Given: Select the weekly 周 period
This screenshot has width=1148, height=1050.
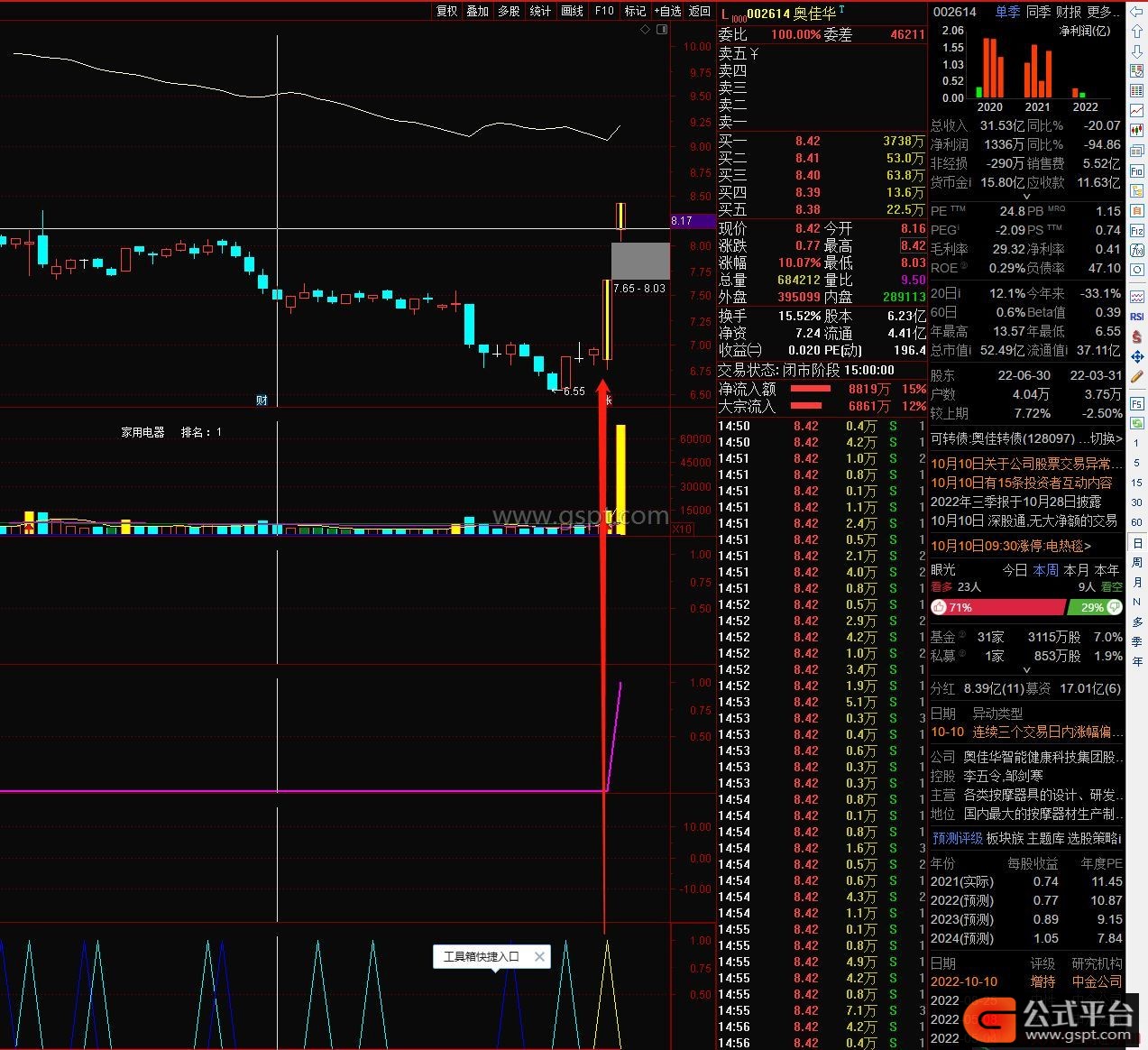Looking at the screenshot, I should pos(1137,563).
